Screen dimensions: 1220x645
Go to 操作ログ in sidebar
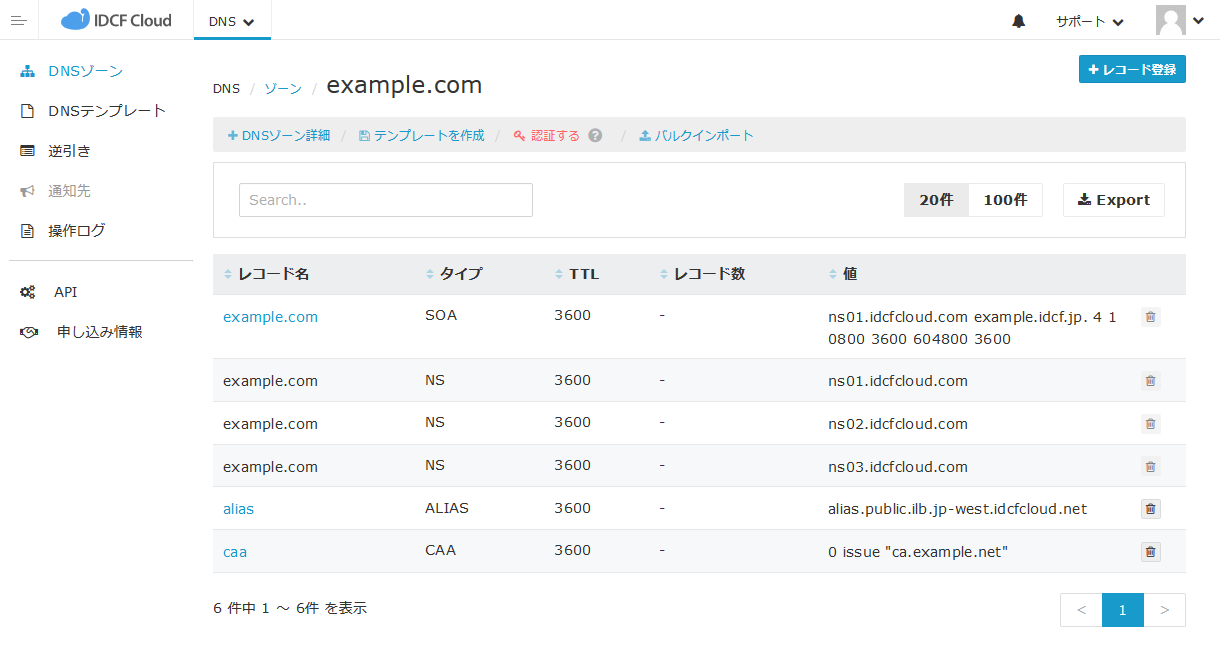[77, 231]
